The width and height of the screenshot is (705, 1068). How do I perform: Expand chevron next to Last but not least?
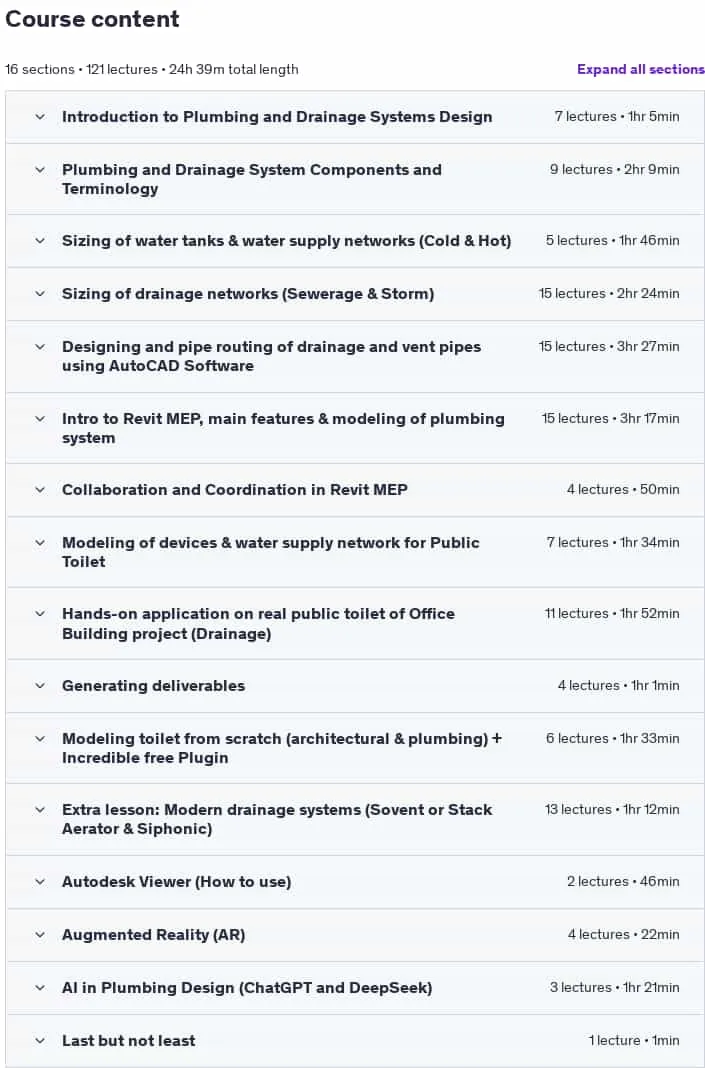click(x=40, y=1041)
